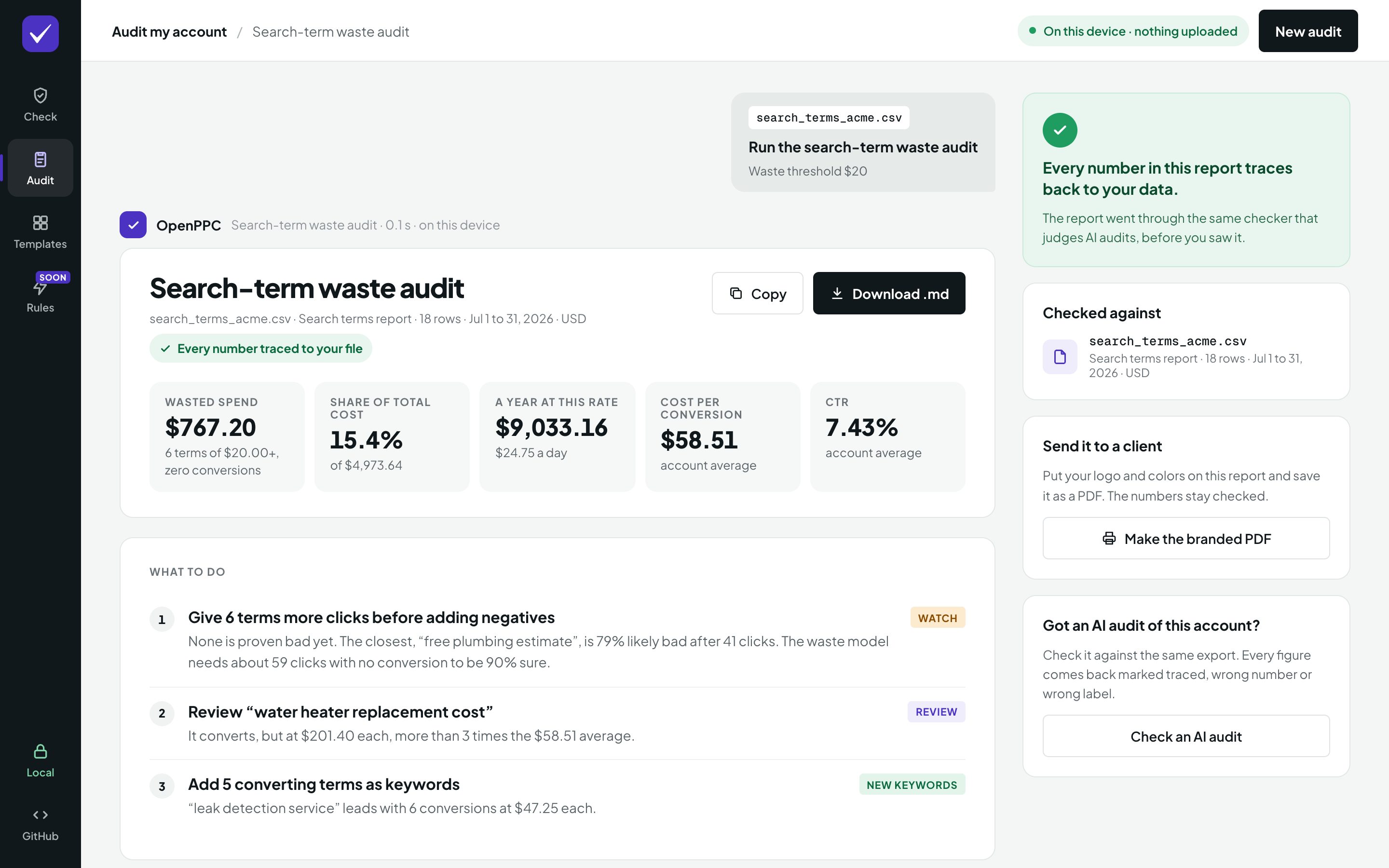The width and height of the screenshot is (1389, 868).
Task: Click Got an AI audit of this account heading
Action: click(1151, 625)
